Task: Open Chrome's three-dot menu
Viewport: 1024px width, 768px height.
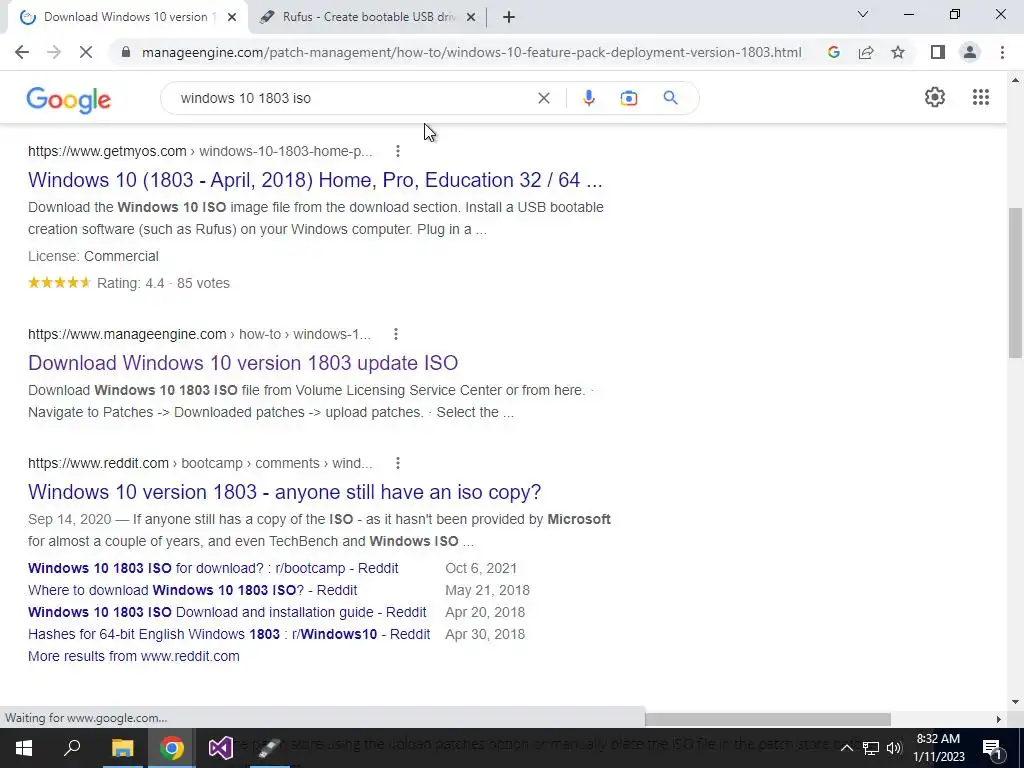Action: pos(1002,52)
